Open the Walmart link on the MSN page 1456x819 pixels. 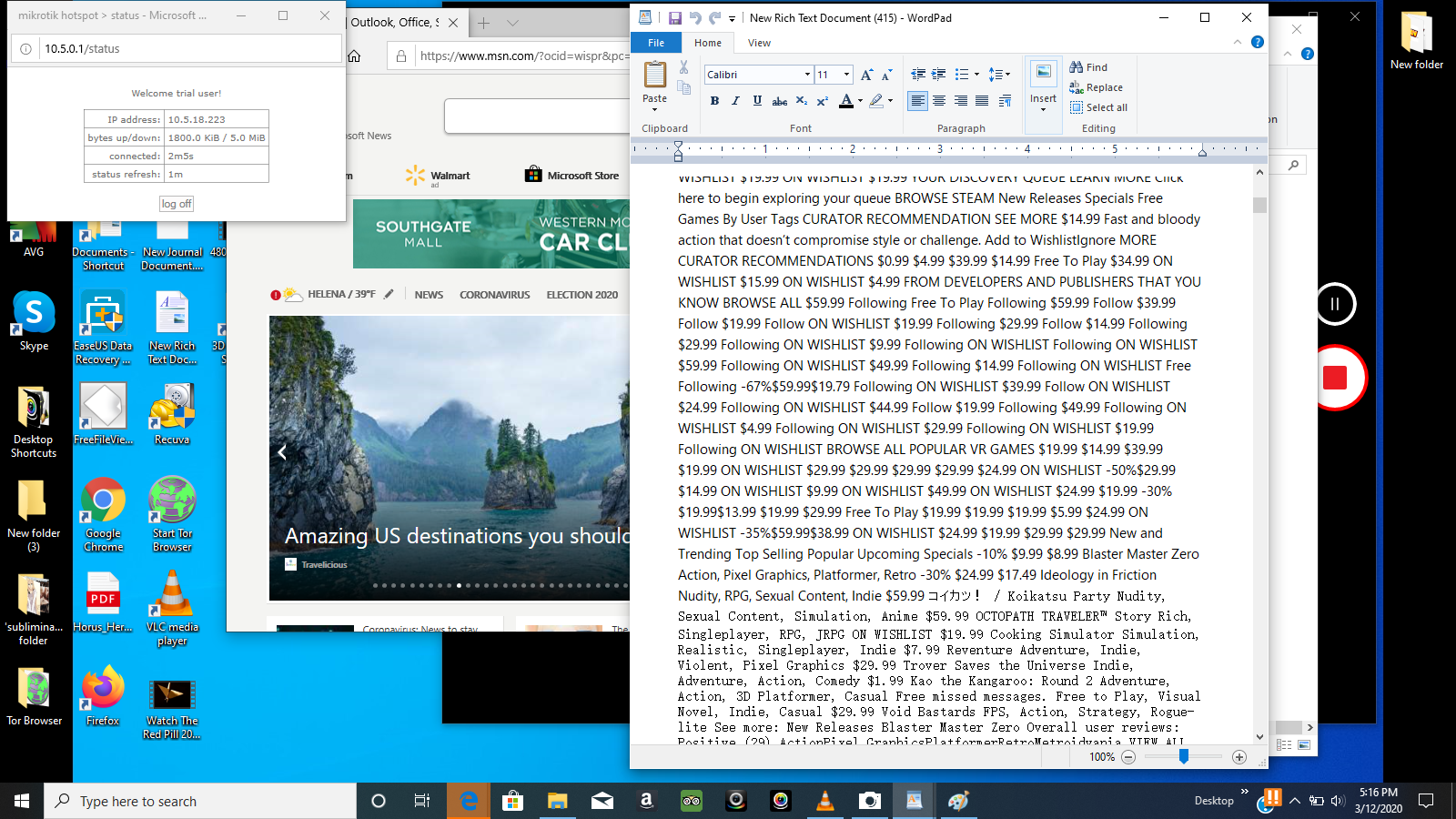point(438,176)
